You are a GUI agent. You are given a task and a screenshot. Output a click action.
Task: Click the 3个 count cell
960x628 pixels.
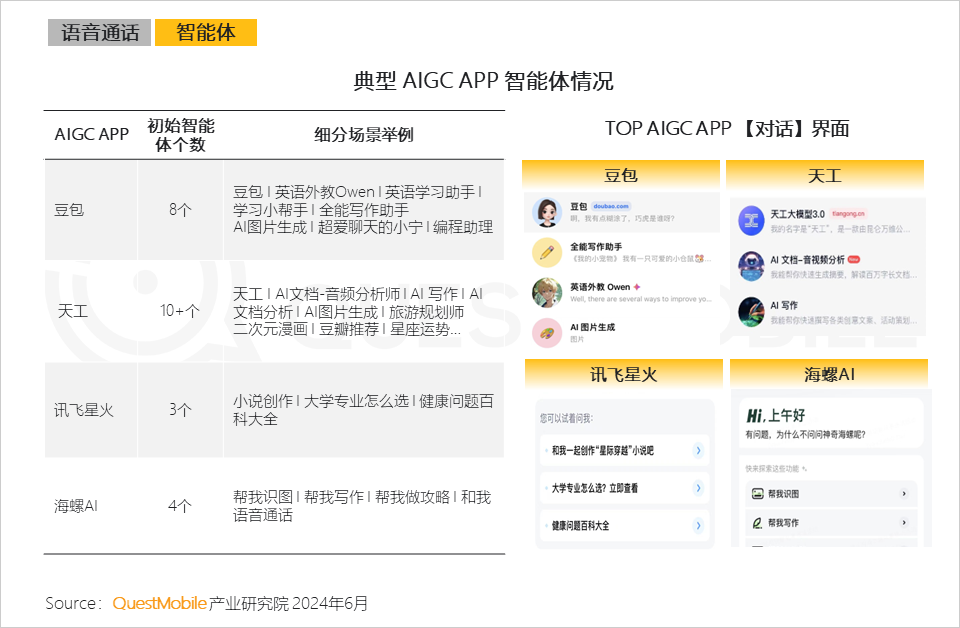[x=181, y=409]
